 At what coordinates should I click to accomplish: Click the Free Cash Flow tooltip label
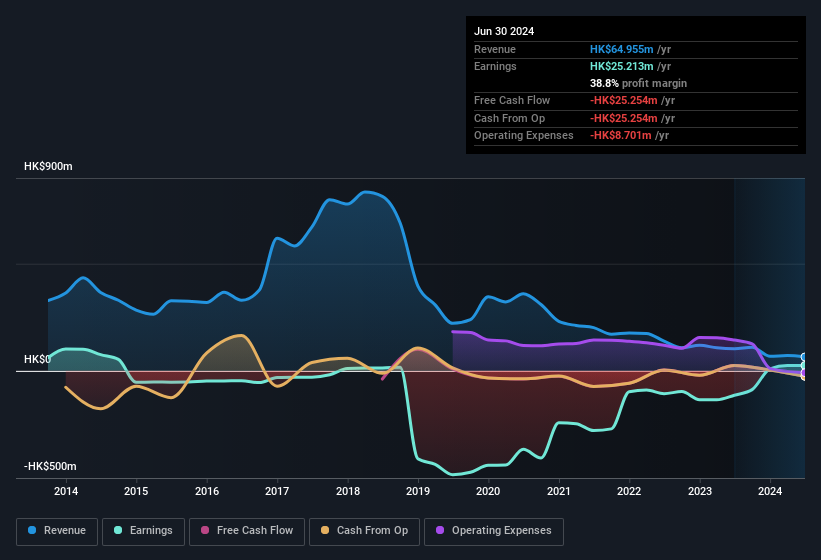[512, 100]
